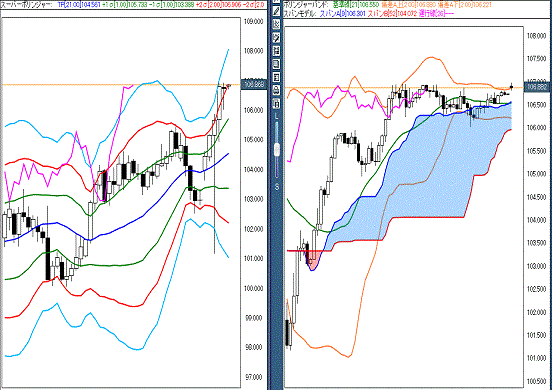Click the last toolbar icon just above the L label

(x=277, y=103)
